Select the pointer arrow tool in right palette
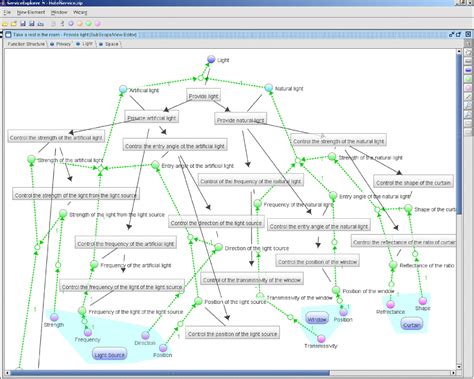474x379 pixels. pos(468,44)
